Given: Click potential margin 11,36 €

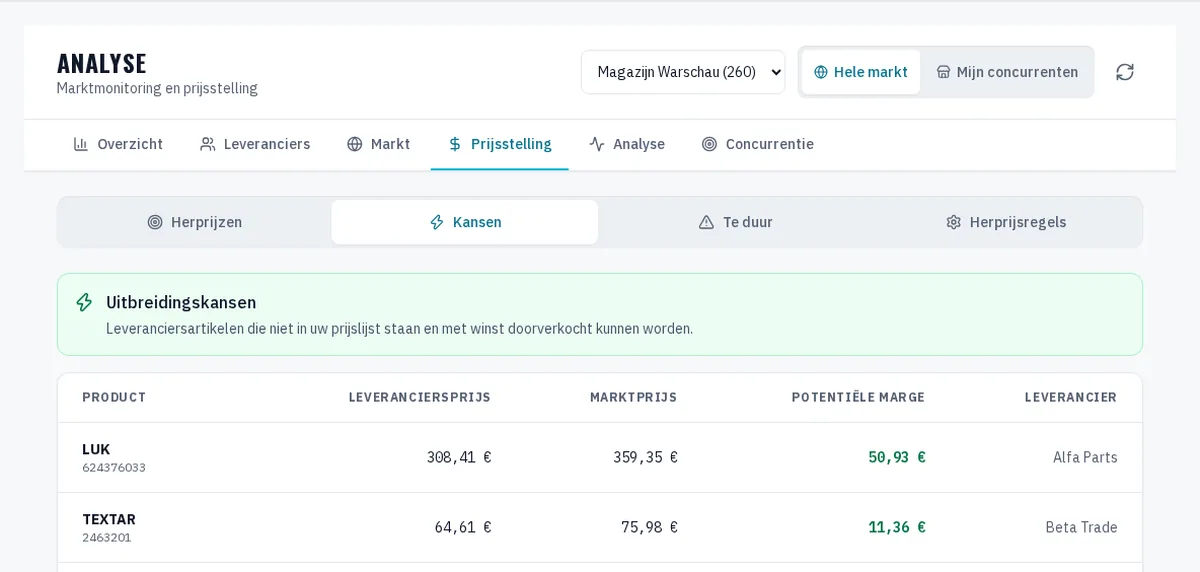Looking at the screenshot, I should coord(897,527).
